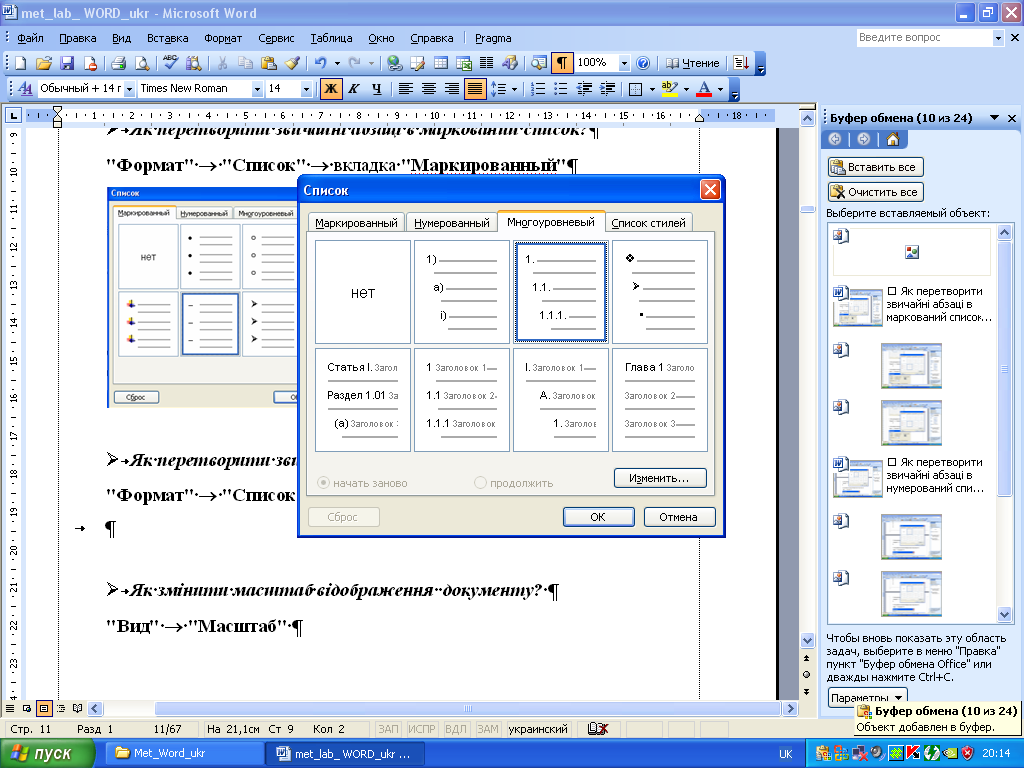The height and width of the screenshot is (768, 1024).
Task: Open a file with the folder icon
Action: [43, 63]
